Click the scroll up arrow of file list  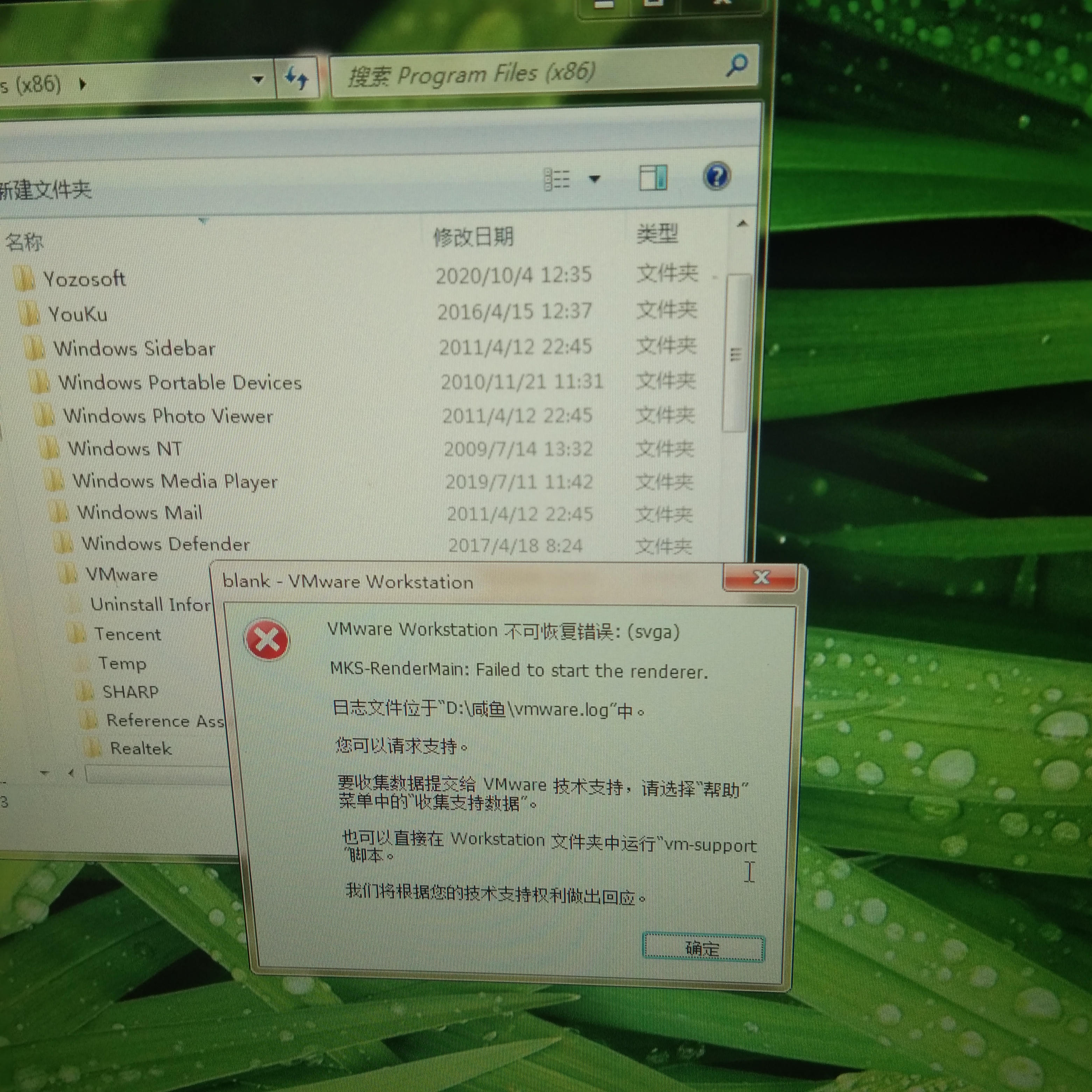742,224
